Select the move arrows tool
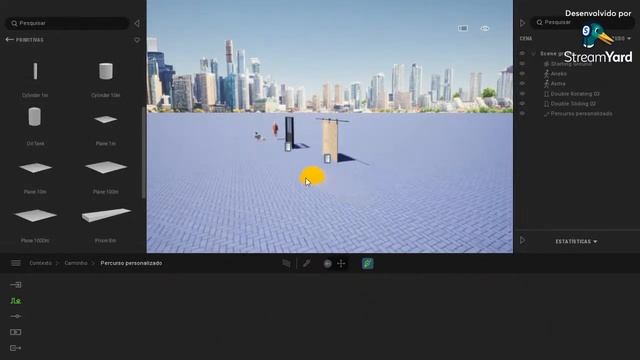The image size is (640, 360). 341,264
